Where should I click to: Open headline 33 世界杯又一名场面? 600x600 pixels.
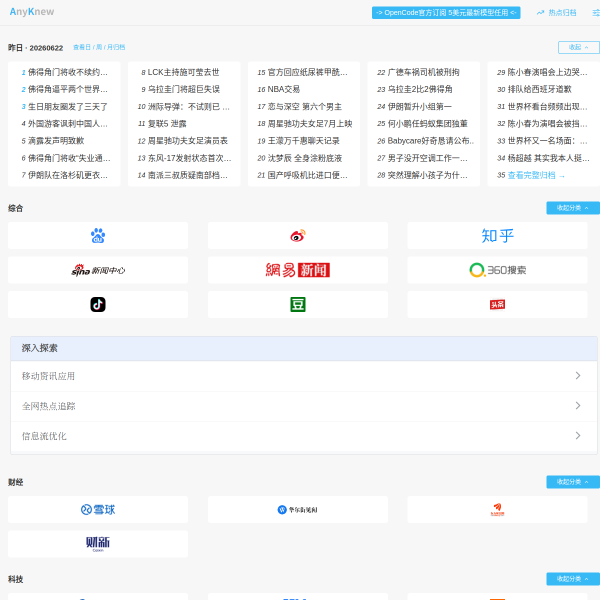click(548, 141)
